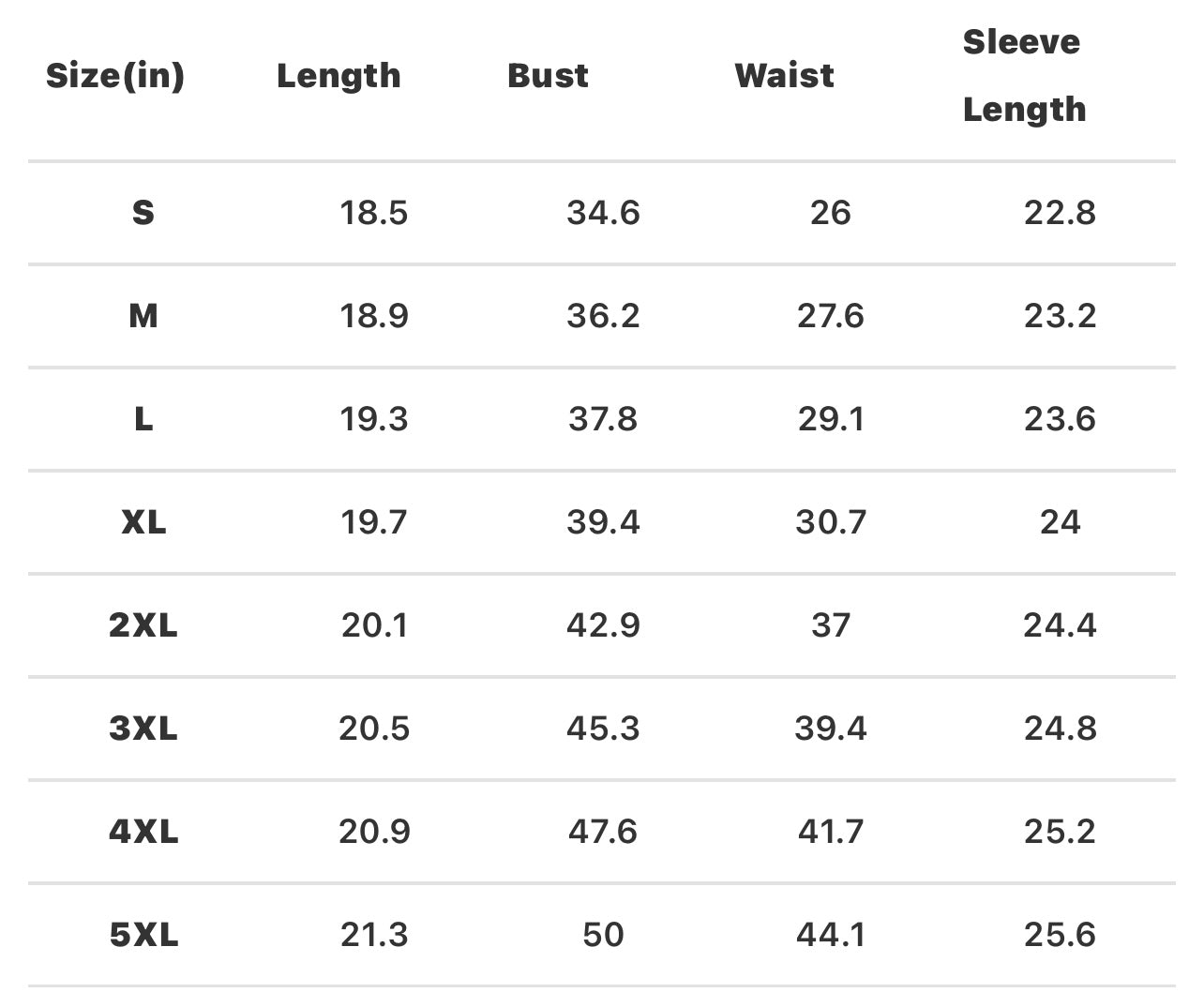Select the XL size row label
This screenshot has height=992, width=1204.
pos(143,522)
